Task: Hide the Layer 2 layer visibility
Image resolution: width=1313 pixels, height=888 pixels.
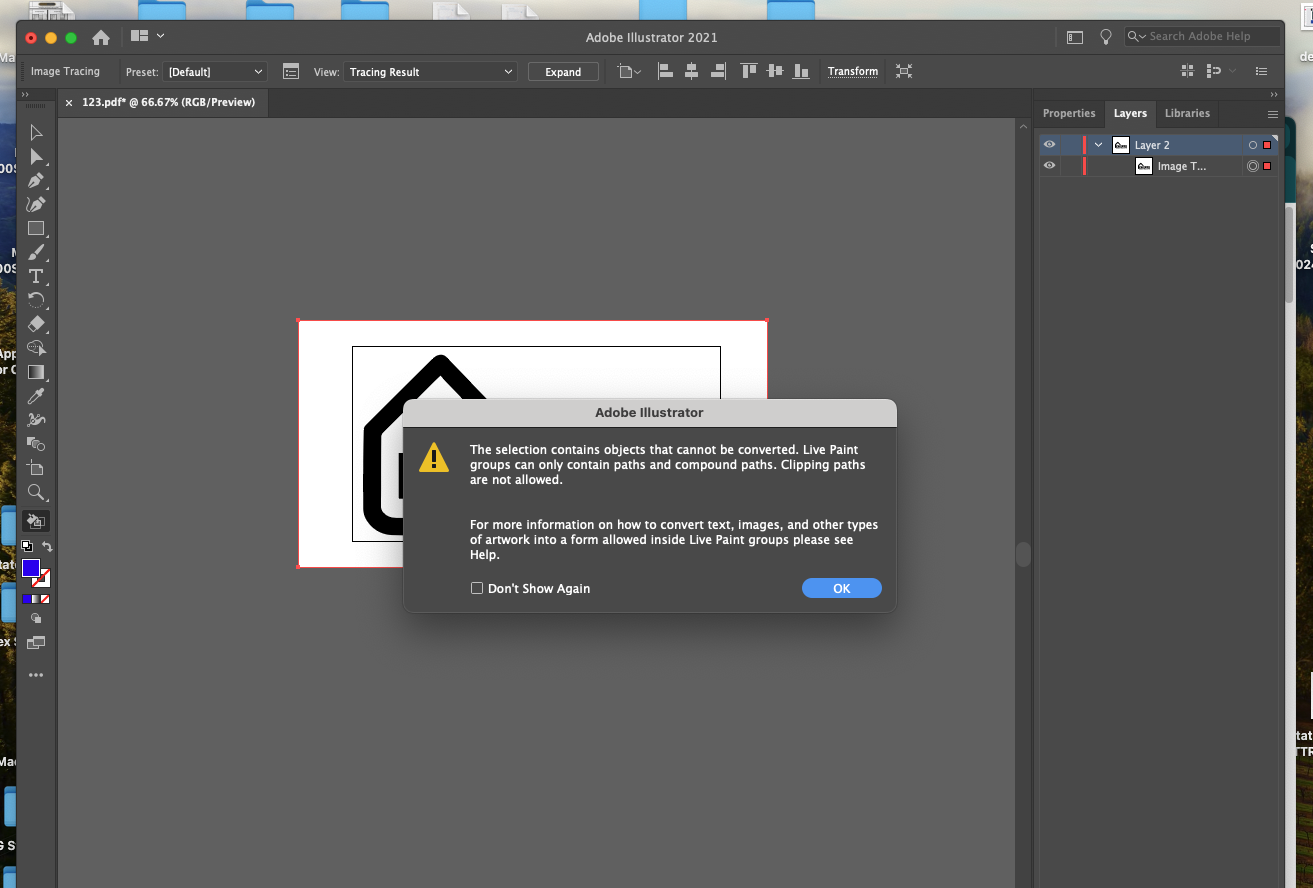Action: [x=1049, y=144]
